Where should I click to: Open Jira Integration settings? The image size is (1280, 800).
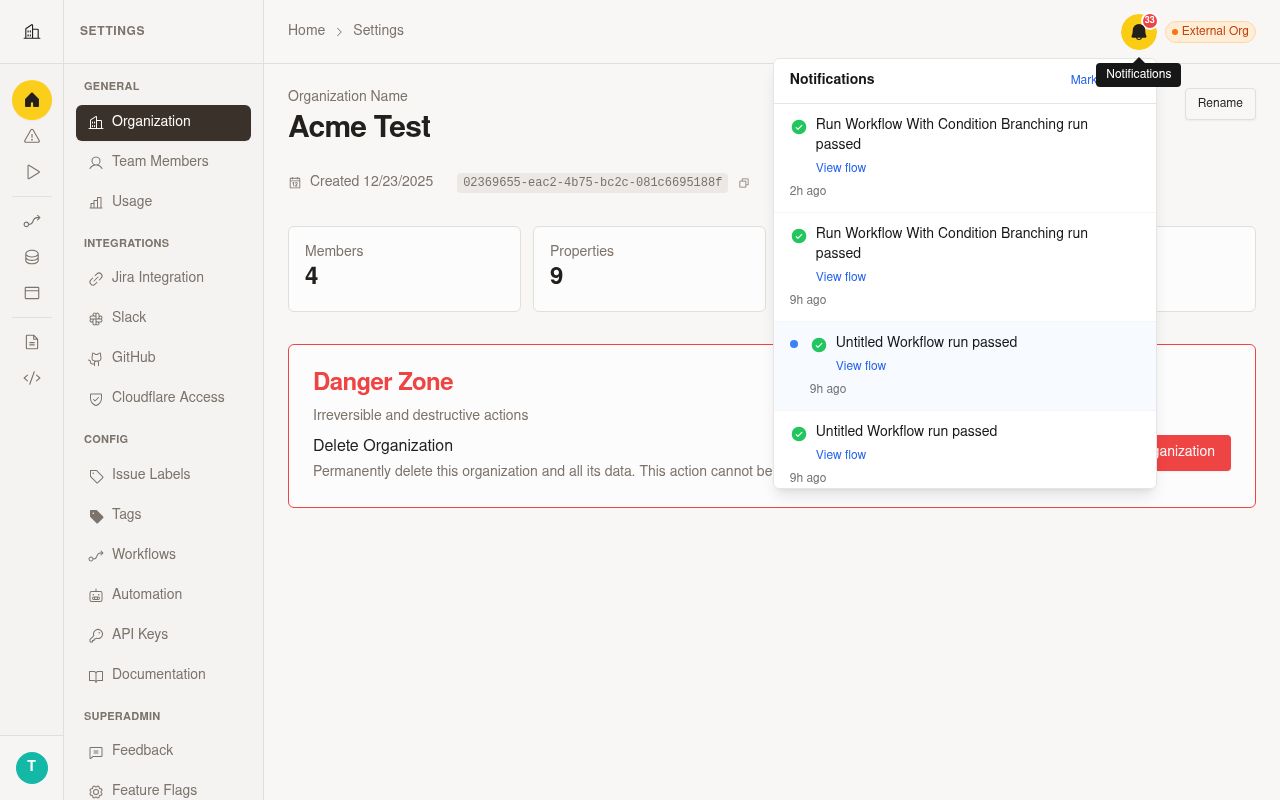click(163, 277)
